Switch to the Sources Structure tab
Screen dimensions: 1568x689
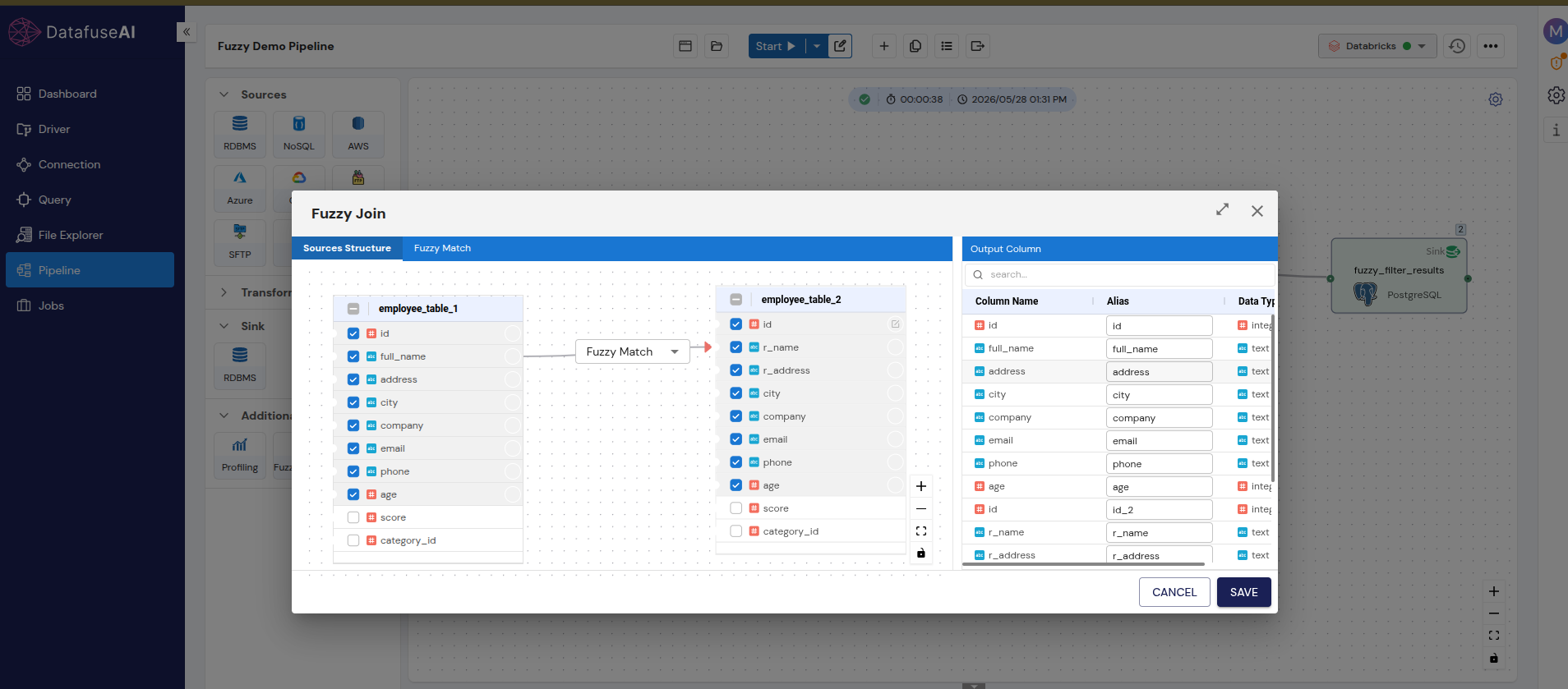click(x=347, y=248)
